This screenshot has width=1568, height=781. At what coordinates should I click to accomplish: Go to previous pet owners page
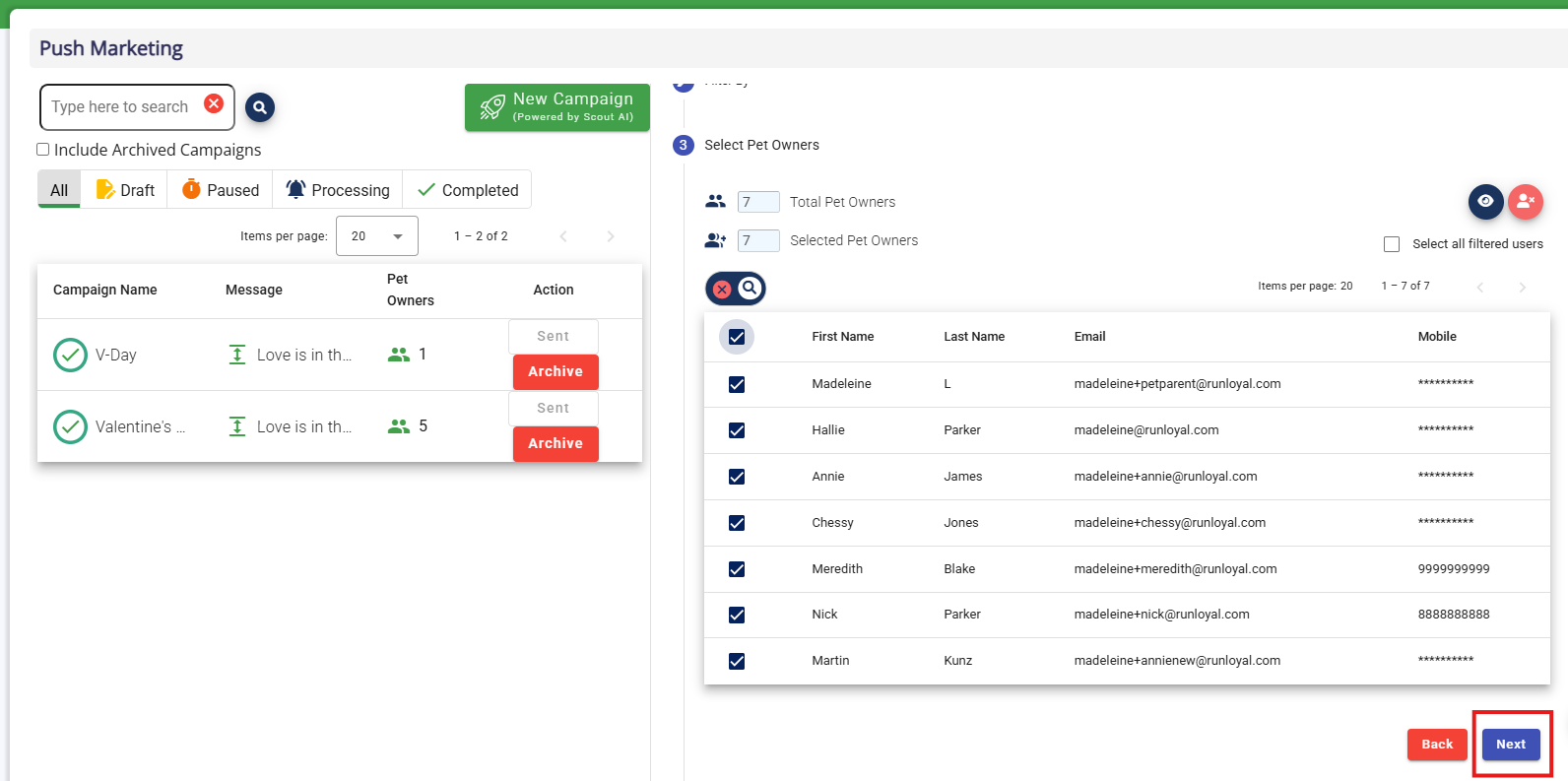[x=1479, y=287]
